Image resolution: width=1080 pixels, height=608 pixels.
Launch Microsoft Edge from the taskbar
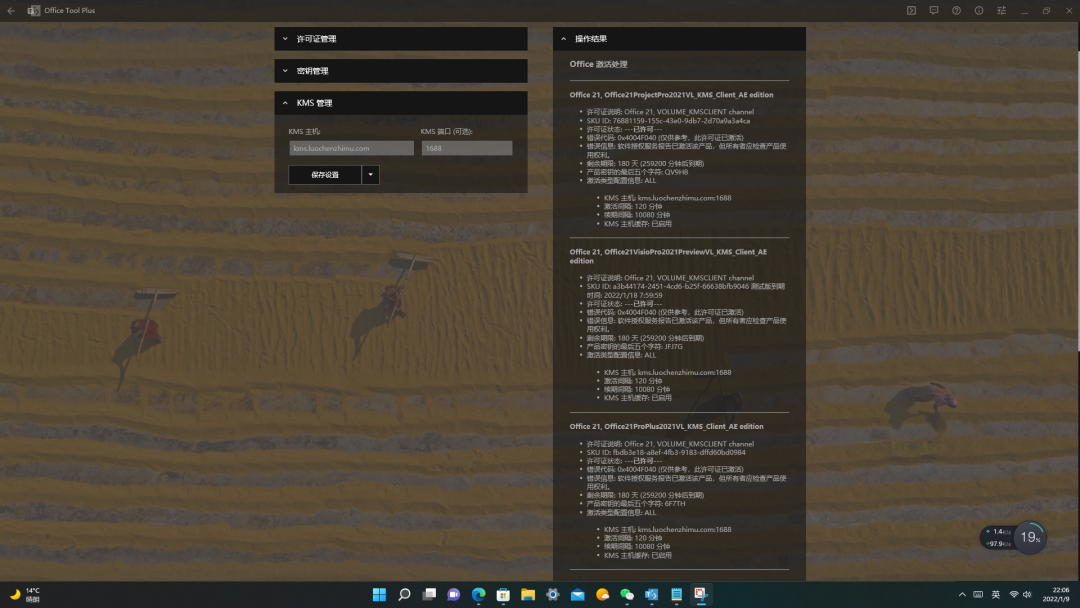coord(479,594)
